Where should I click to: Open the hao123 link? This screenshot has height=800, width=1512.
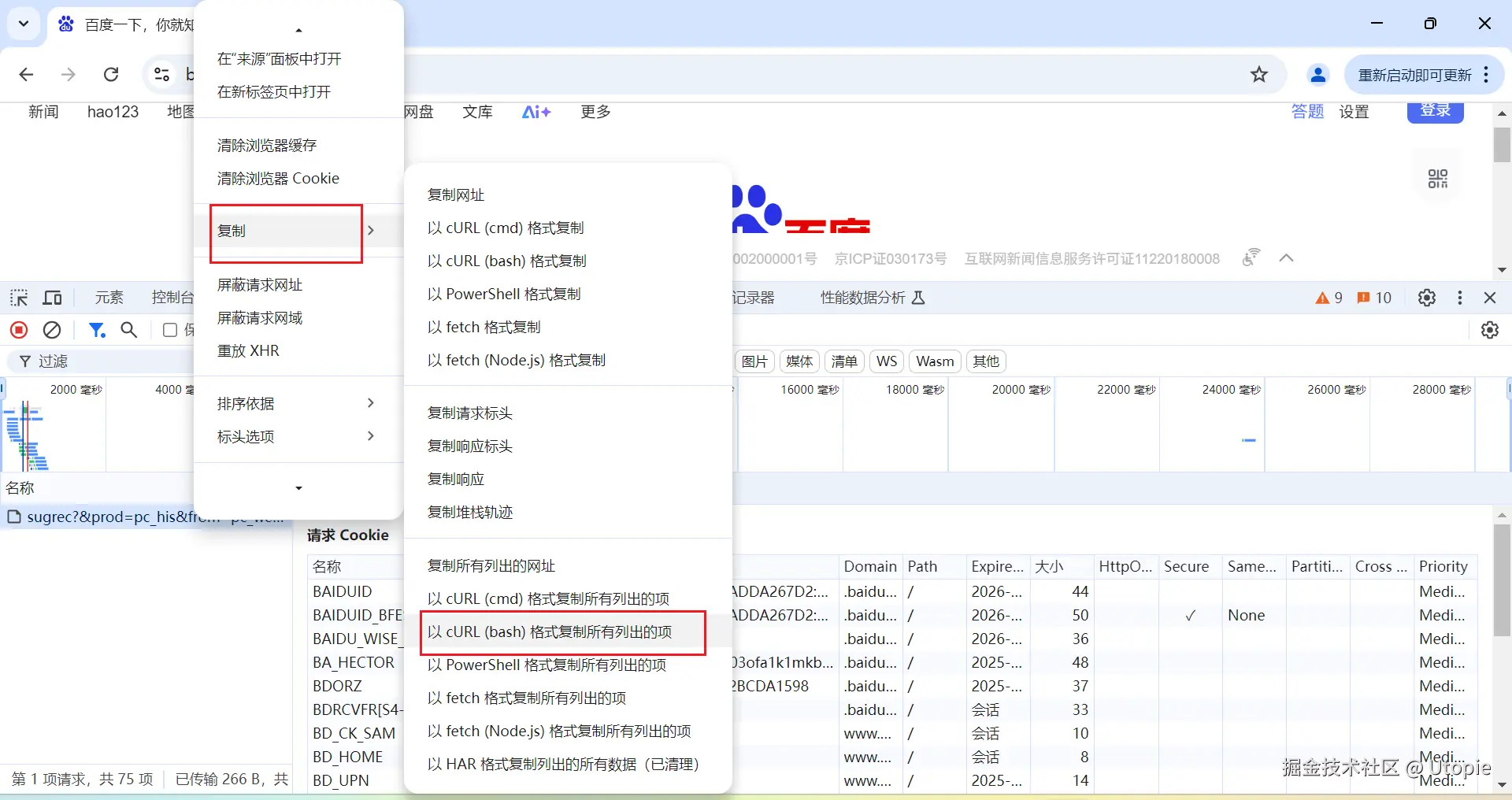coord(113,112)
